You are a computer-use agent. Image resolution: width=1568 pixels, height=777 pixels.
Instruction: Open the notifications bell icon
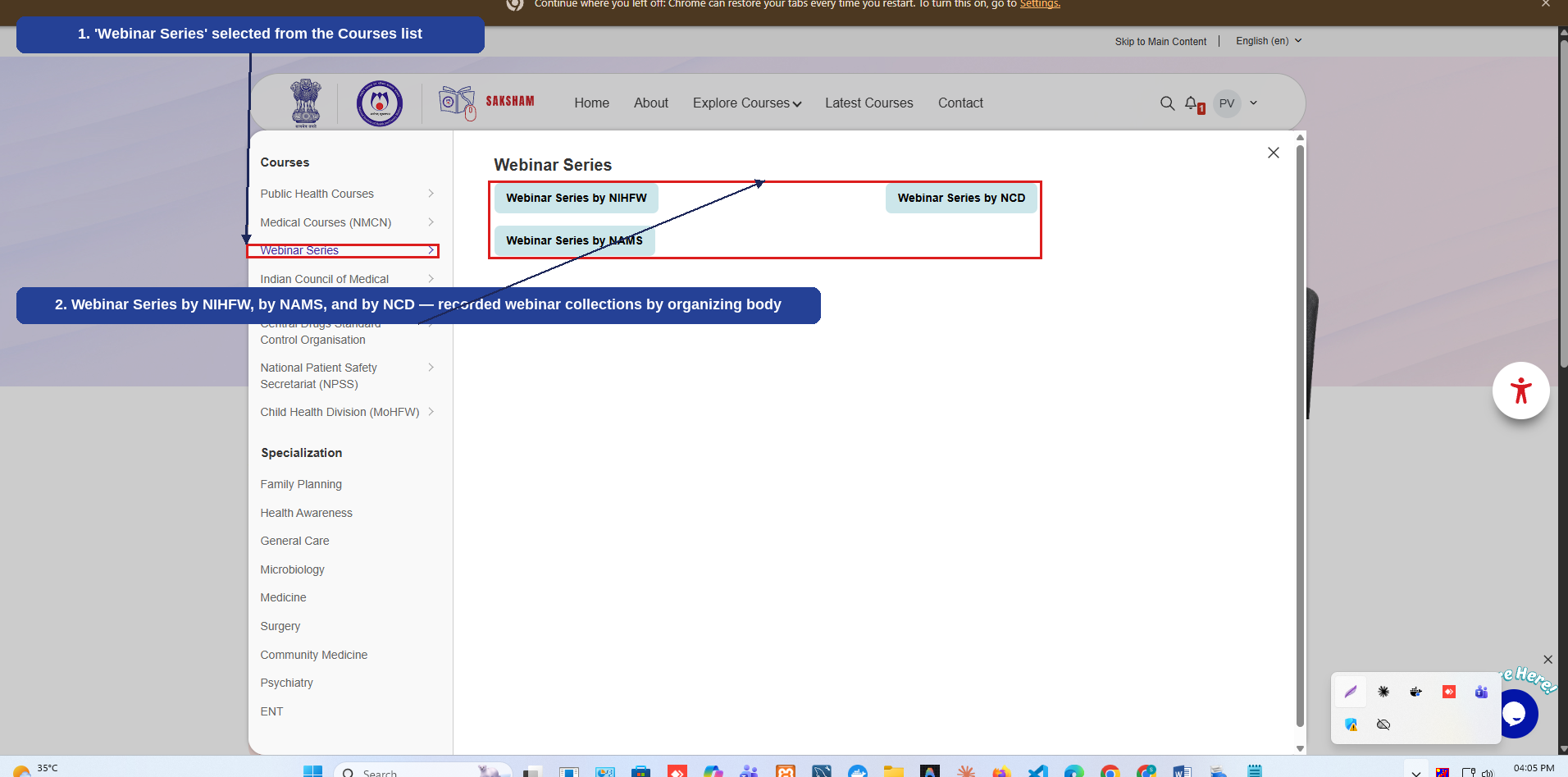click(x=1192, y=104)
